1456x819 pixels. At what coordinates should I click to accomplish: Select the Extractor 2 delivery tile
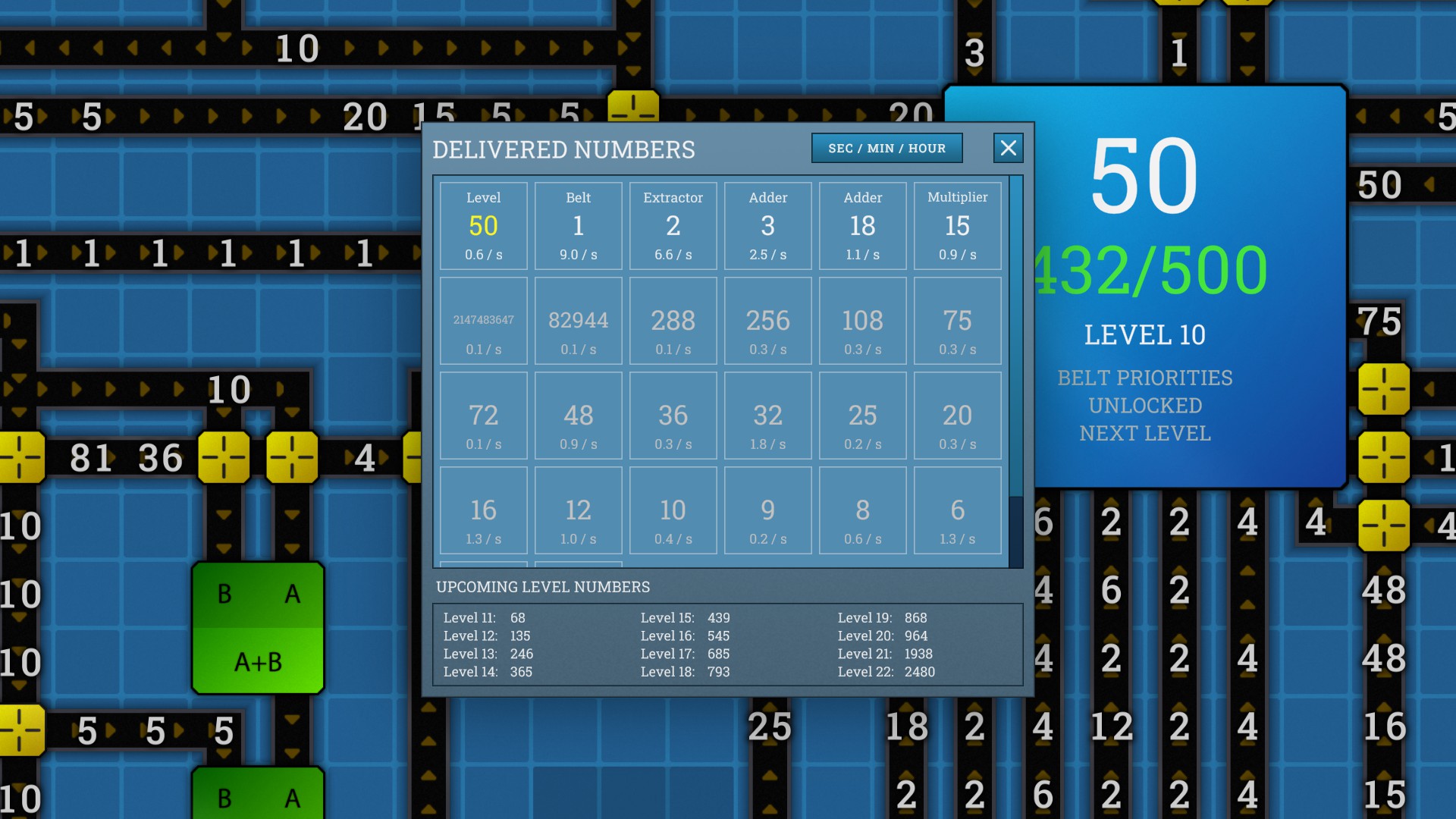(673, 226)
